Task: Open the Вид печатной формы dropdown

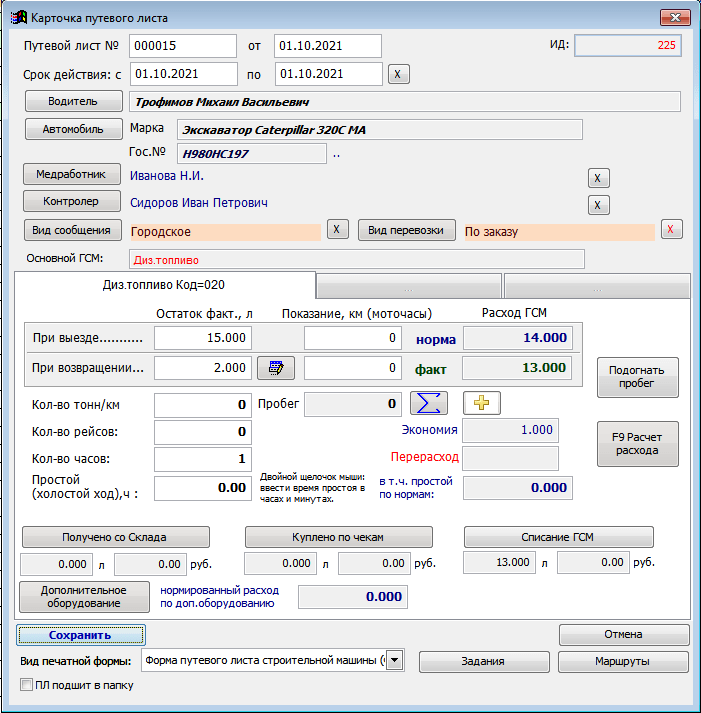Action: [x=395, y=660]
